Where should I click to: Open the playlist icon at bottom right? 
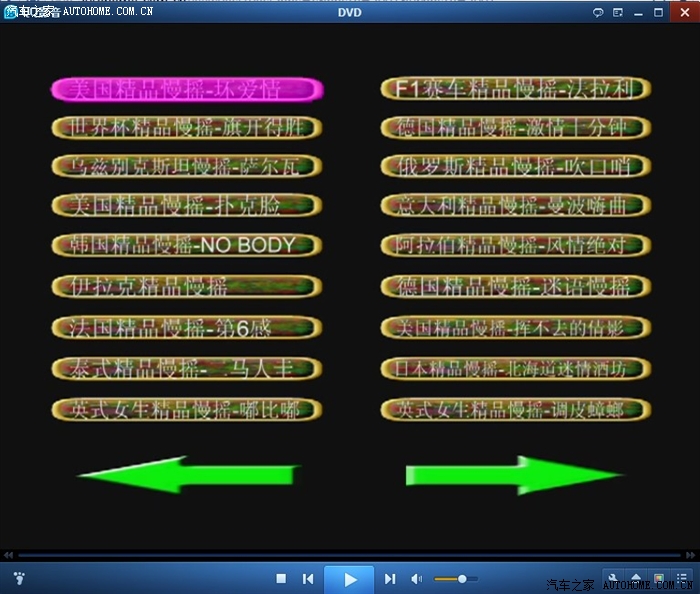[682, 579]
